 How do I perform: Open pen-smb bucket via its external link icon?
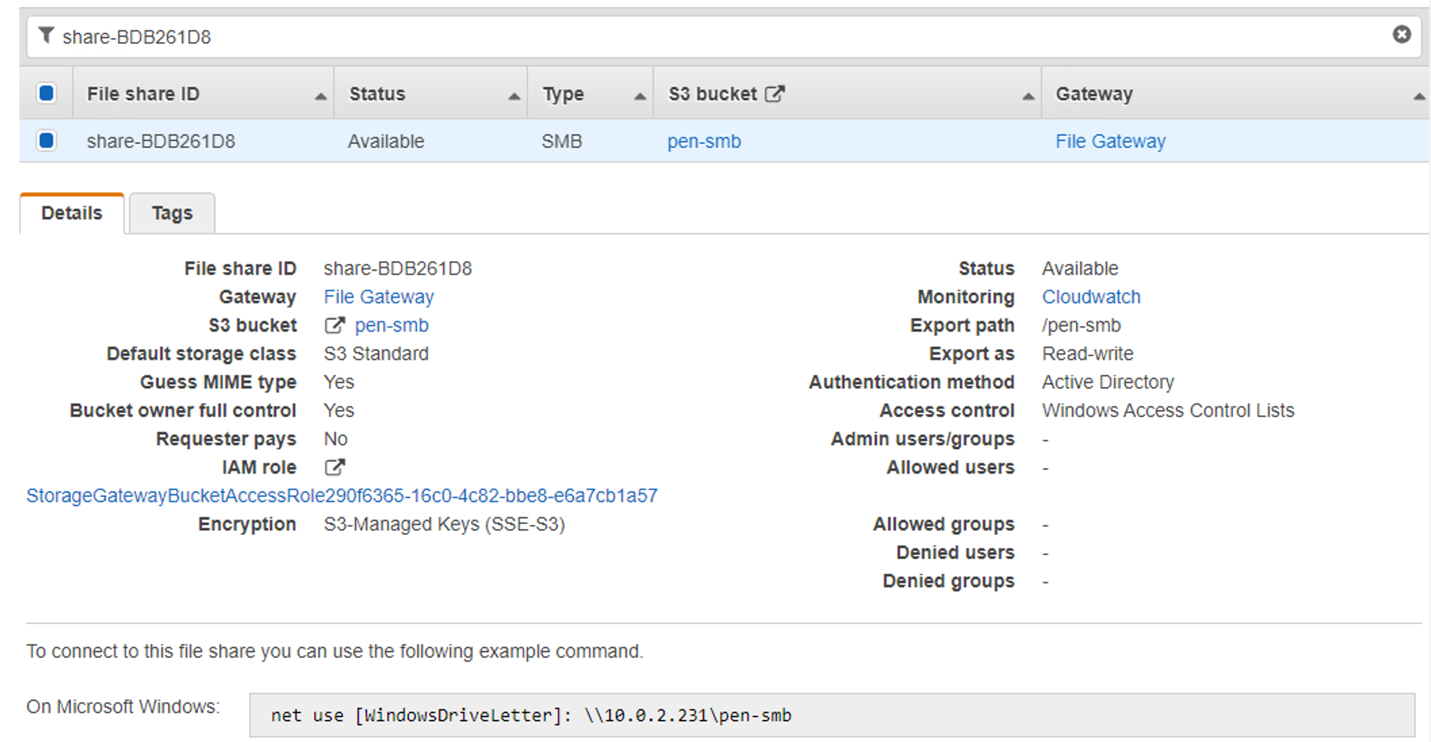pos(335,325)
